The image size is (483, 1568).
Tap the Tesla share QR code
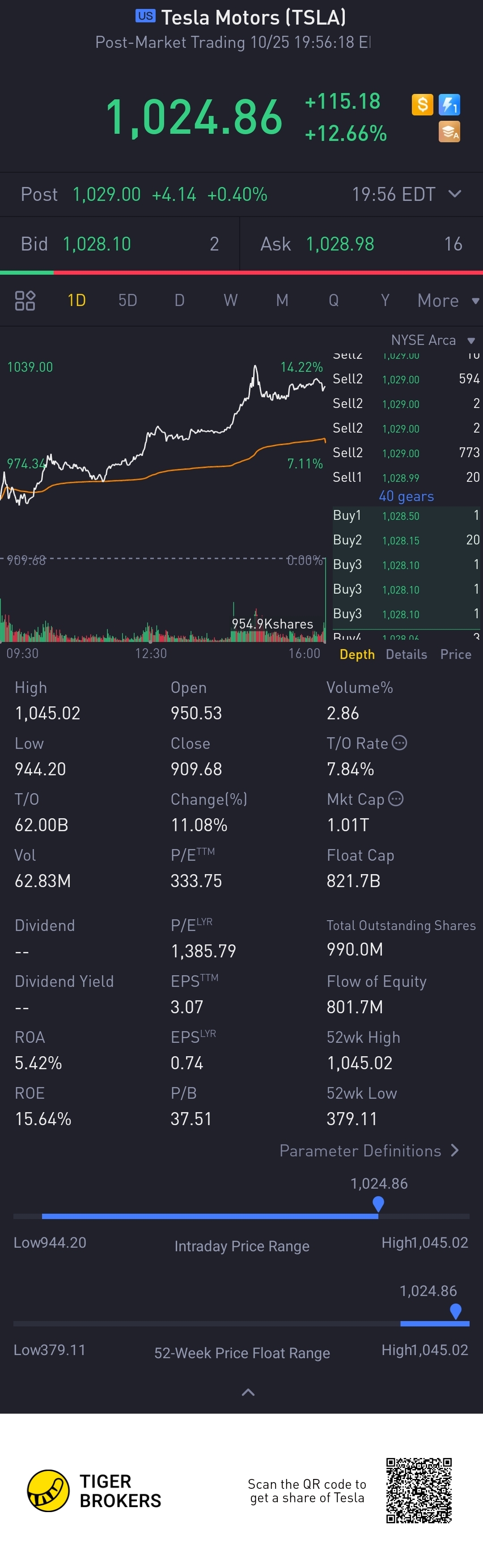[x=419, y=1491]
